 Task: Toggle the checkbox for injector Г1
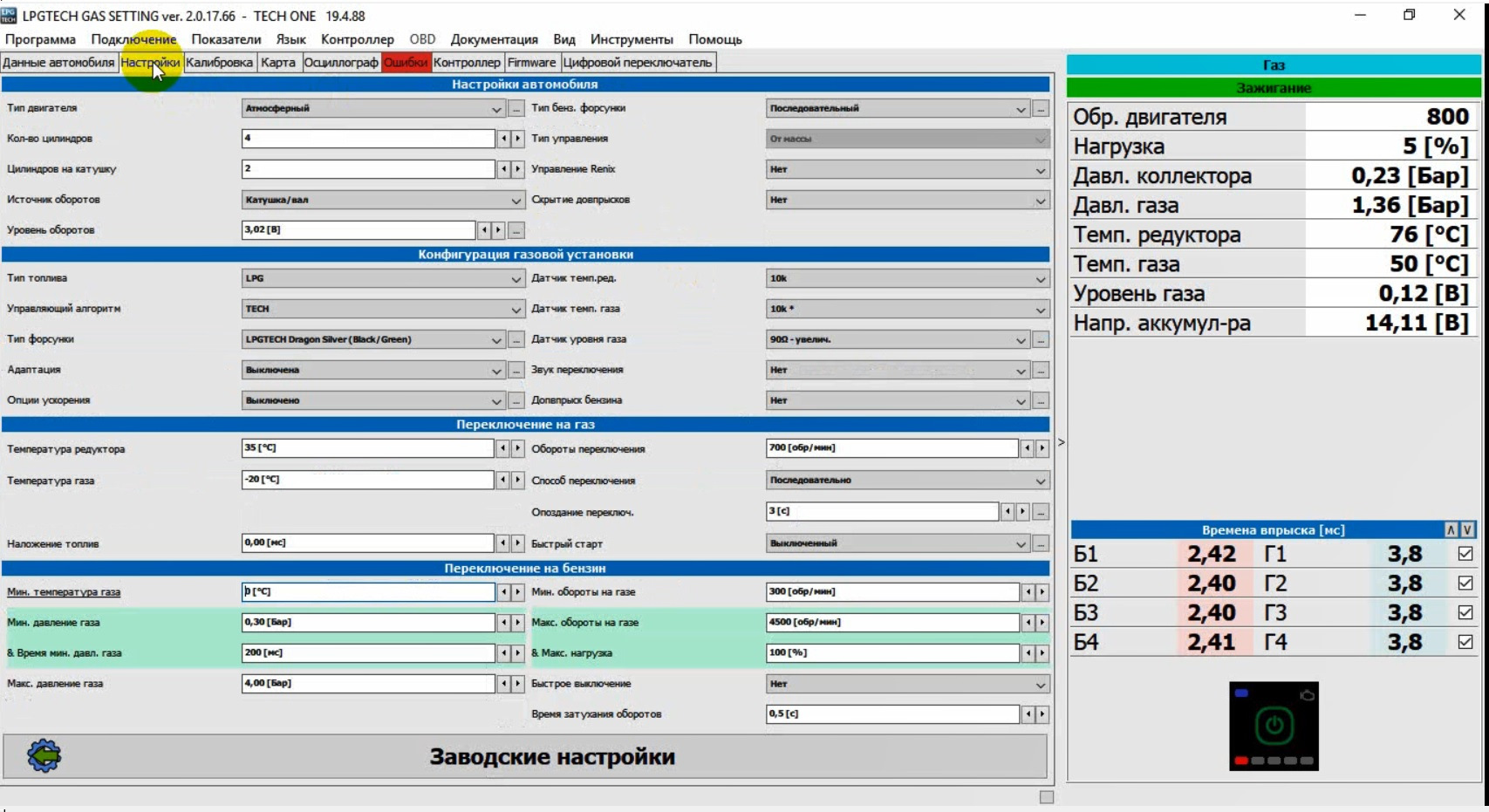click(x=1465, y=554)
